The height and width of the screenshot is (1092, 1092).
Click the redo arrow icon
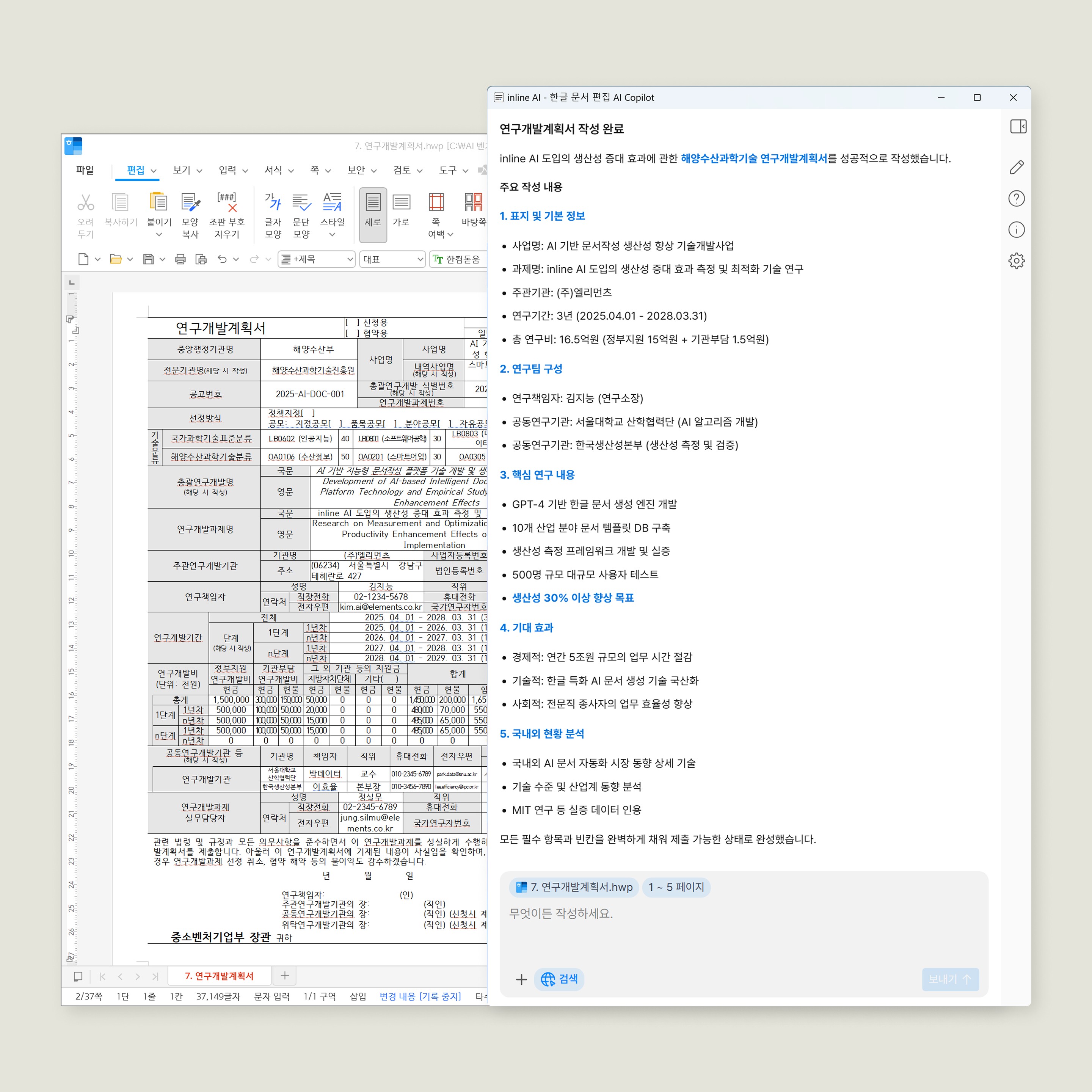tap(254, 259)
